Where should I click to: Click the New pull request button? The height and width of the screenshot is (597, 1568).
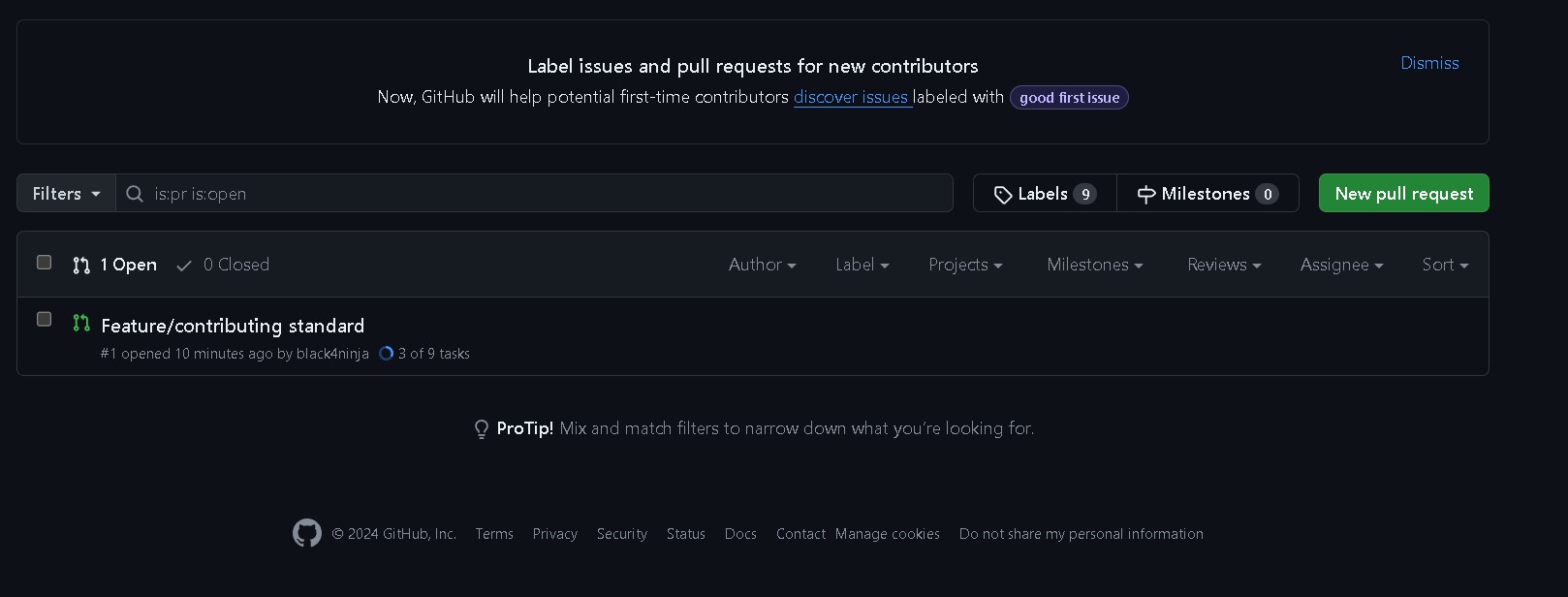[1403, 194]
